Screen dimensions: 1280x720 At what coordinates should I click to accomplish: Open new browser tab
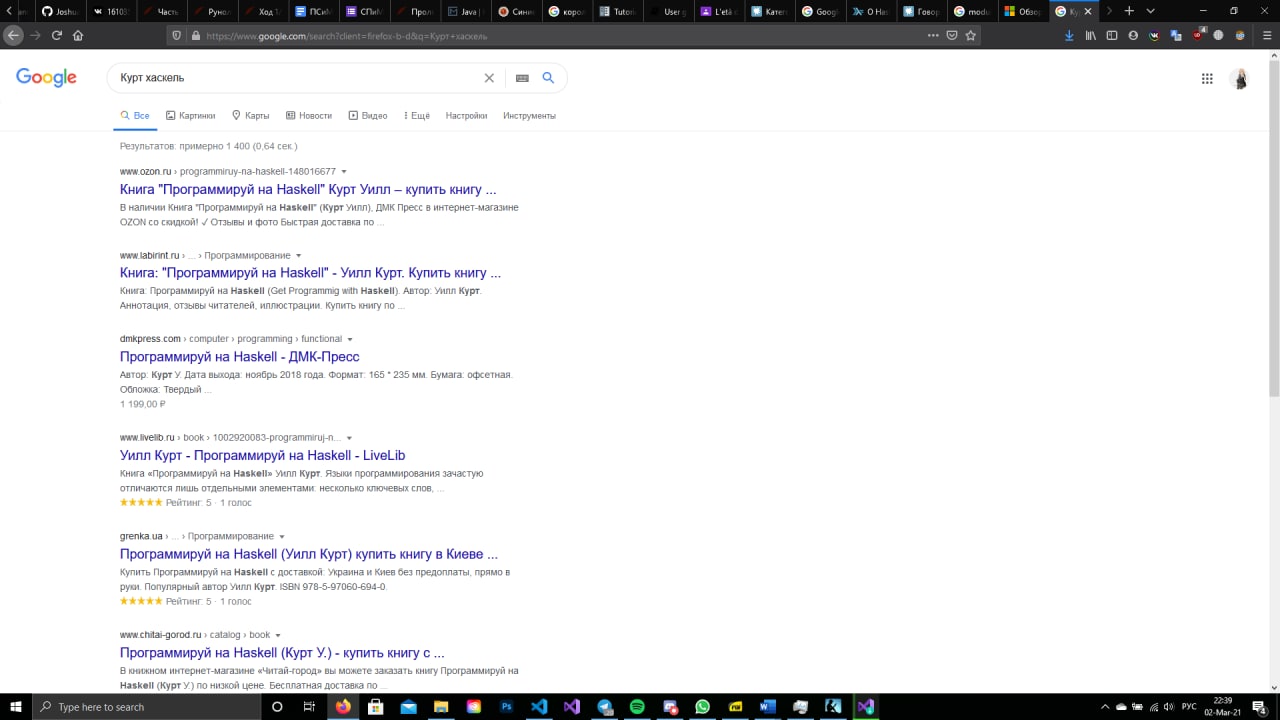click(1129, 11)
